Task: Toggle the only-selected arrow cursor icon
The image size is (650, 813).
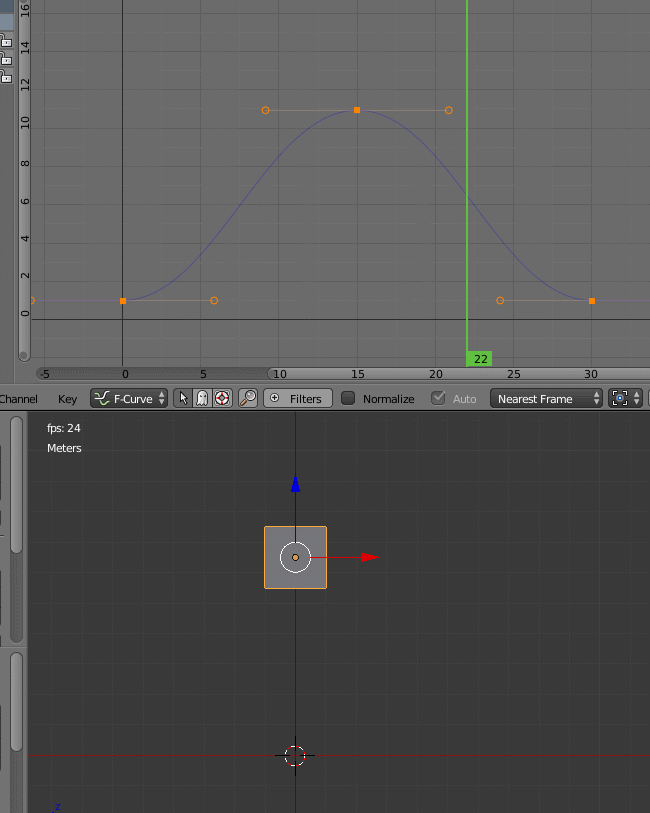Action: pos(183,398)
